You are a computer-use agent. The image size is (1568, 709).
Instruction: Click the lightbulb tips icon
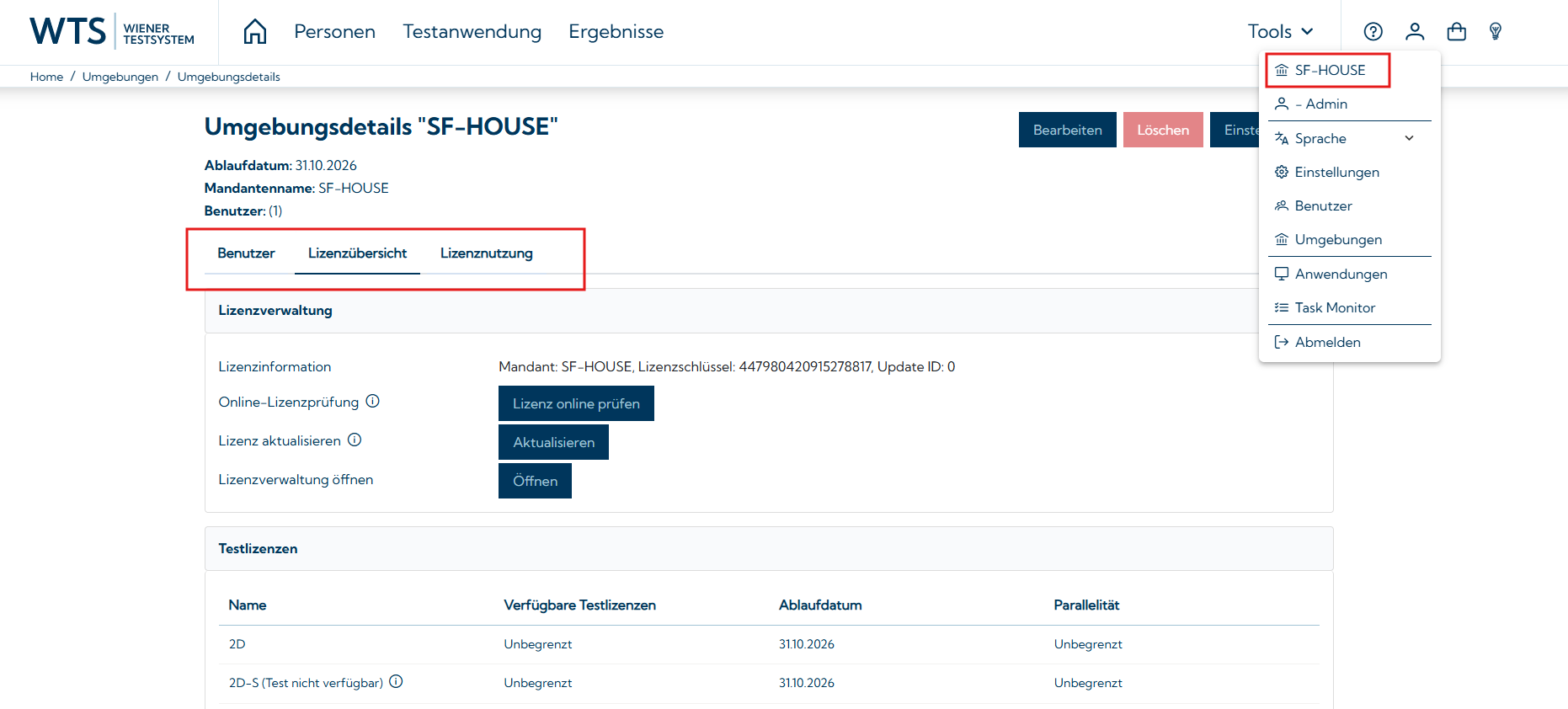(x=1496, y=32)
